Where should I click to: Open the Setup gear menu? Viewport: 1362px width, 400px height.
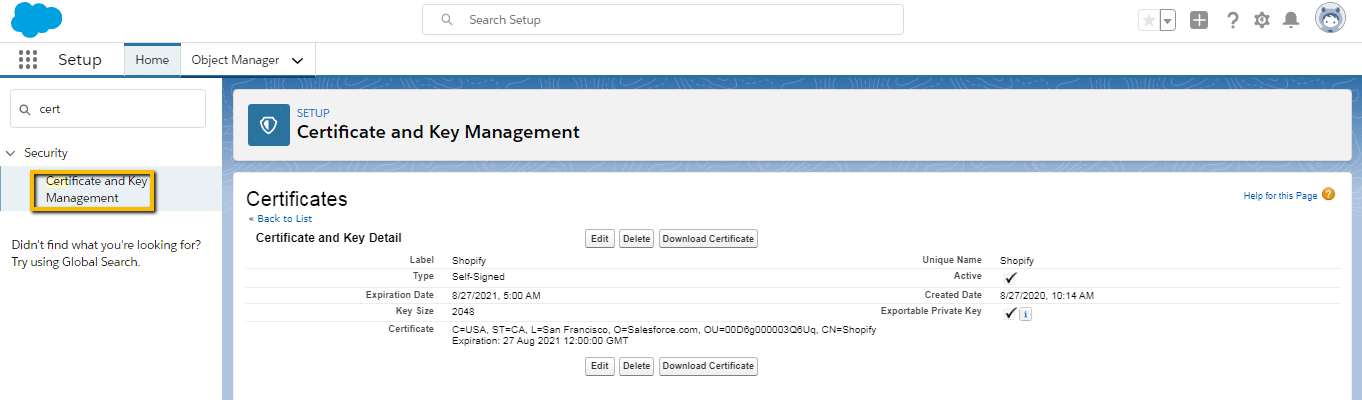click(x=1262, y=20)
